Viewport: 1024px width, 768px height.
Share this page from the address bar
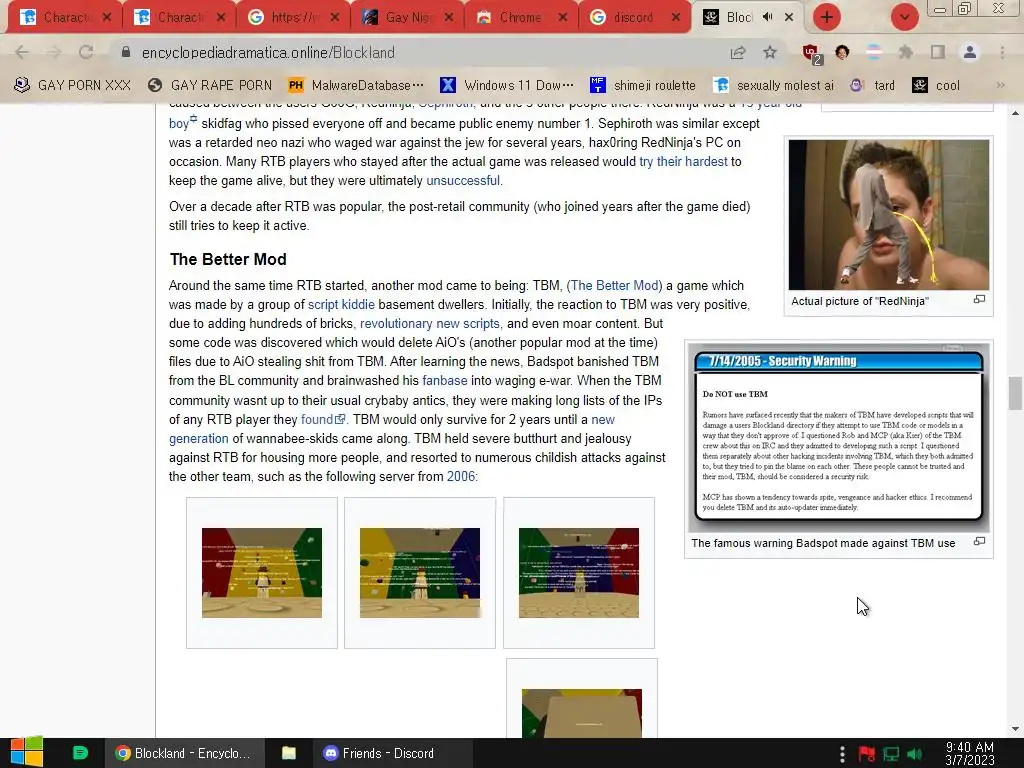(738, 52)
